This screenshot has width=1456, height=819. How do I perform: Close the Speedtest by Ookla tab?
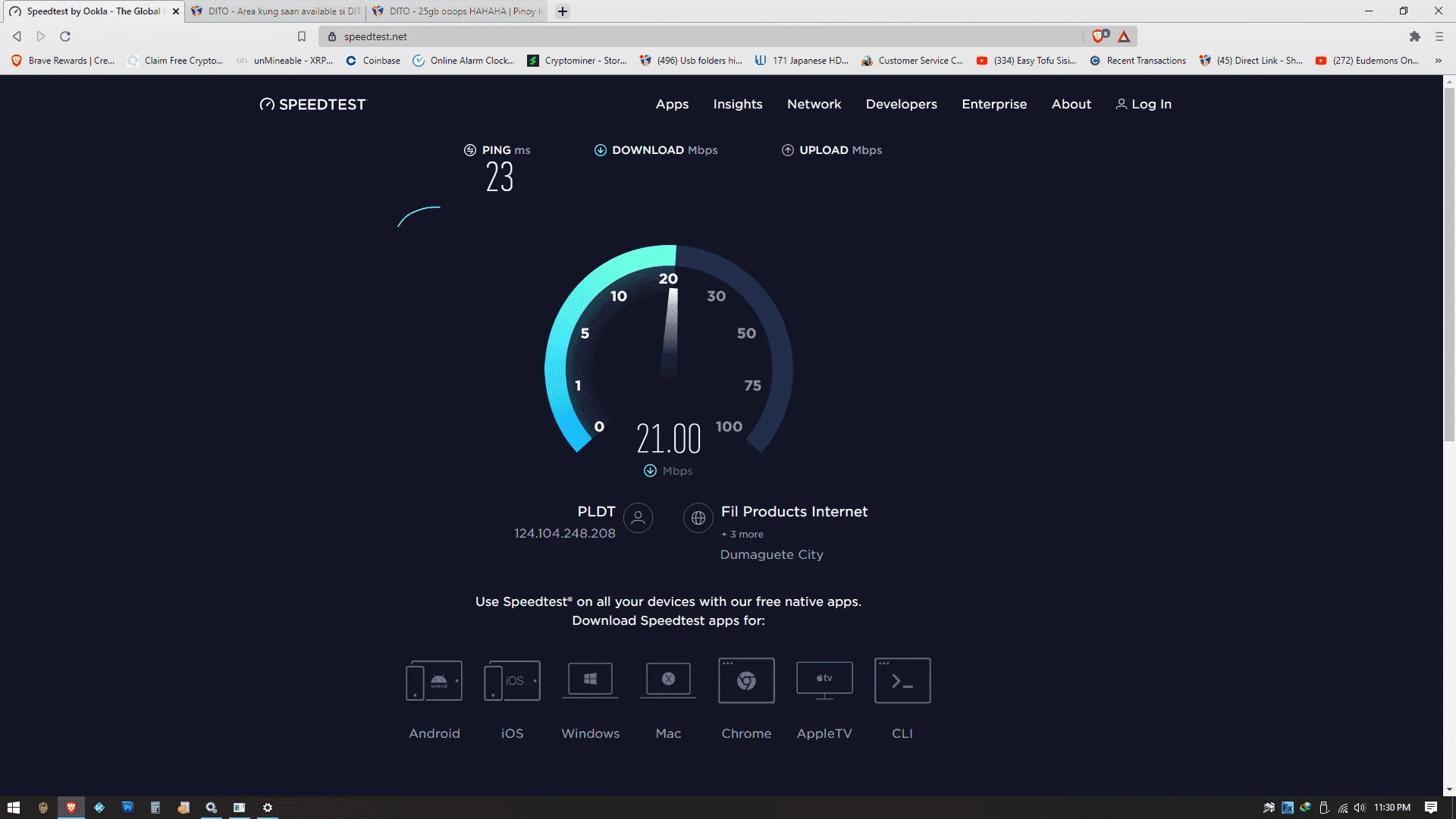pyautogui.click(x=176, y=11)
